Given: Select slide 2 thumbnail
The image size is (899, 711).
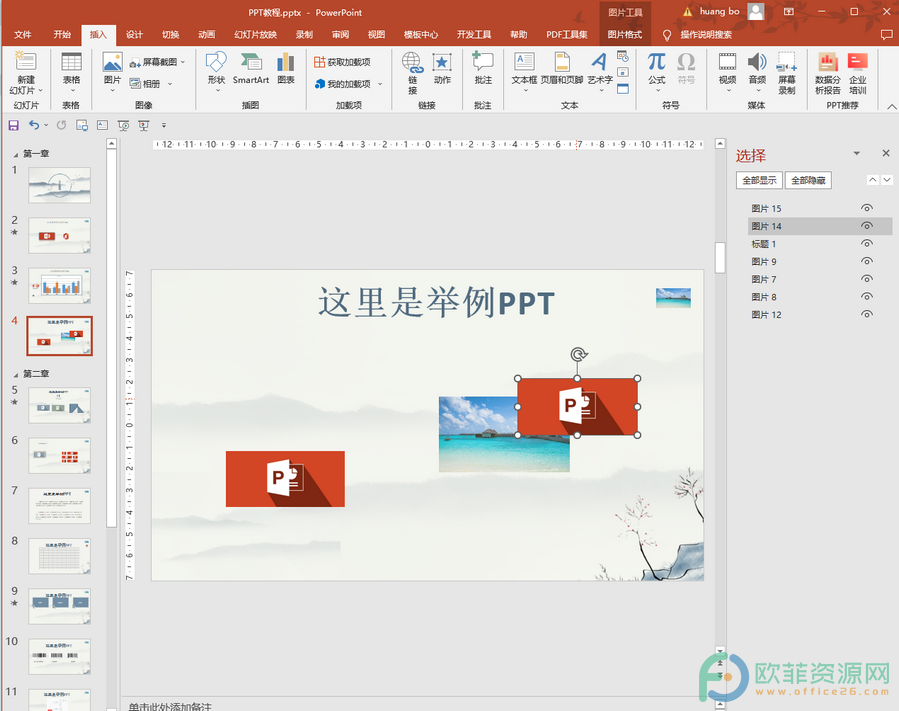Looking at the screenshot, I should (60, 235).
